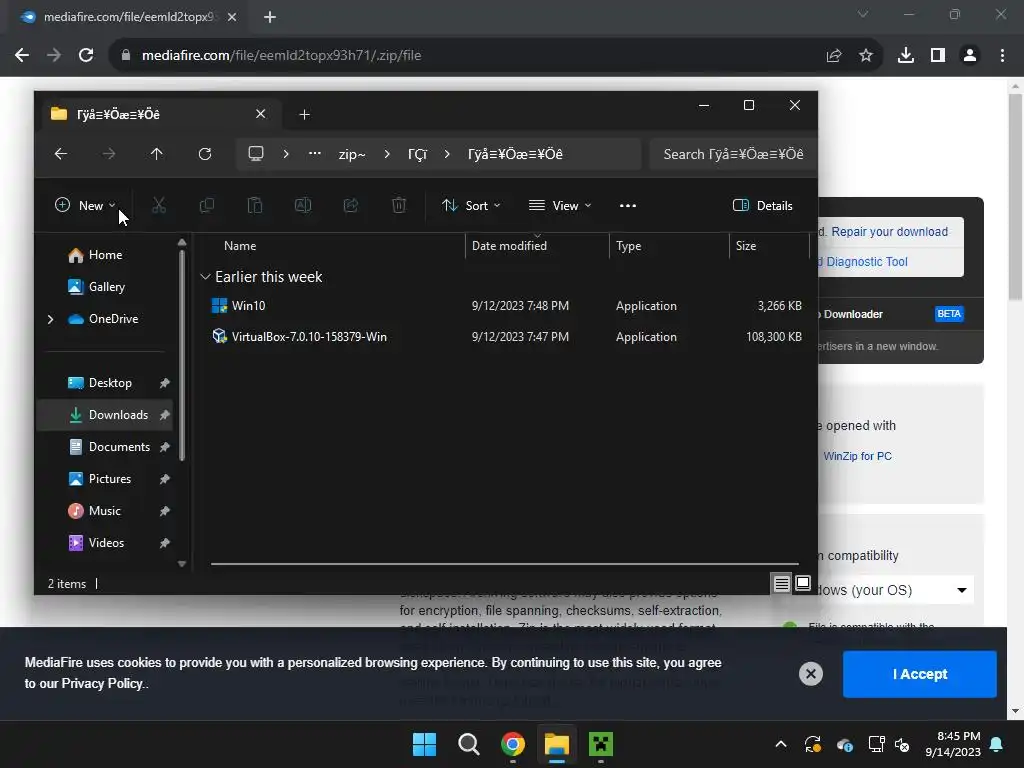Click the Rename icon in toolbar
Viewport: 1024px width, 768px height.
click(303, 206)
